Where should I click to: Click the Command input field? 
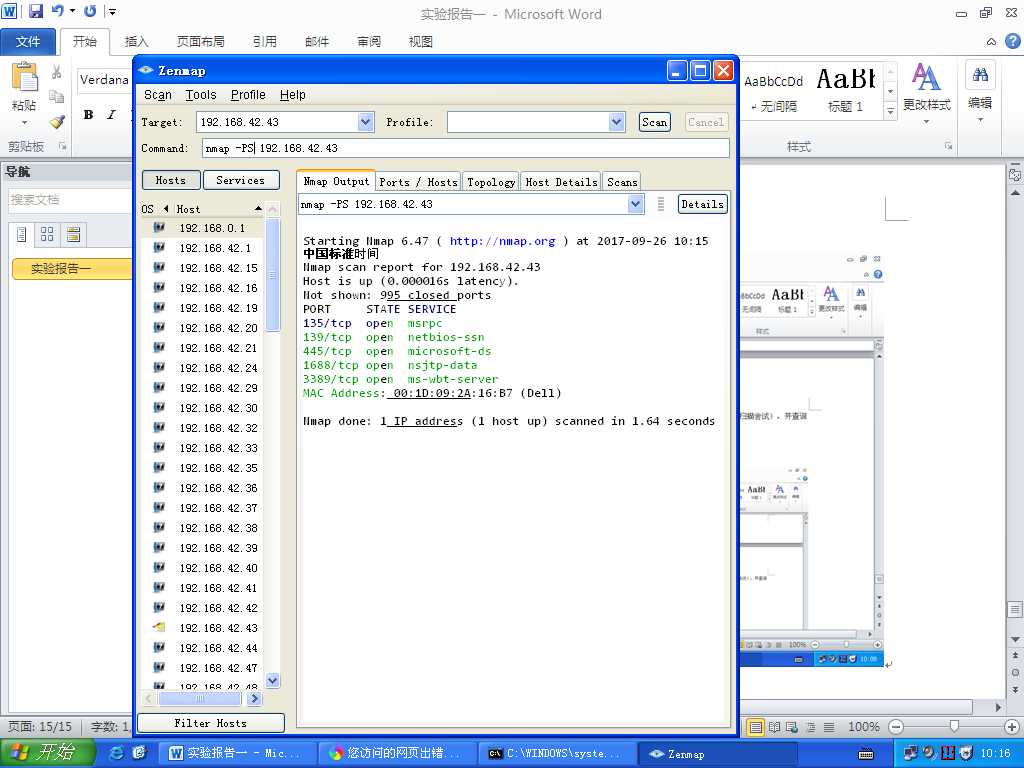(x=466, y=148)
